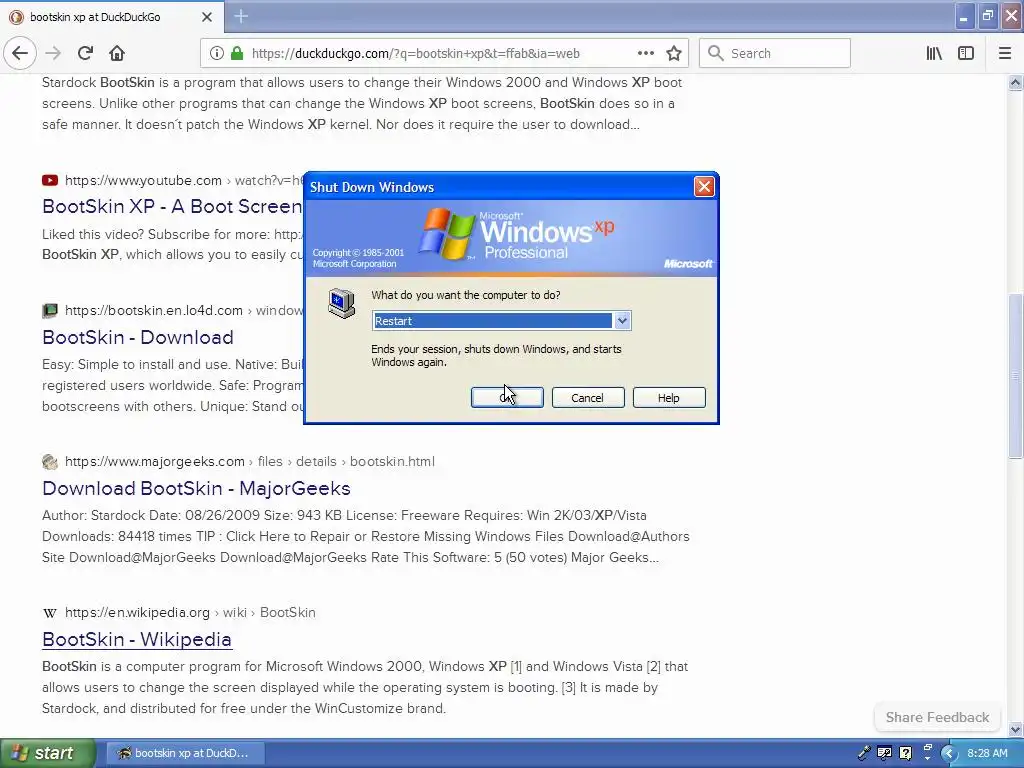Go back with the Firefox back arrow
The image size is (1024, 768).
coord(20,53)
